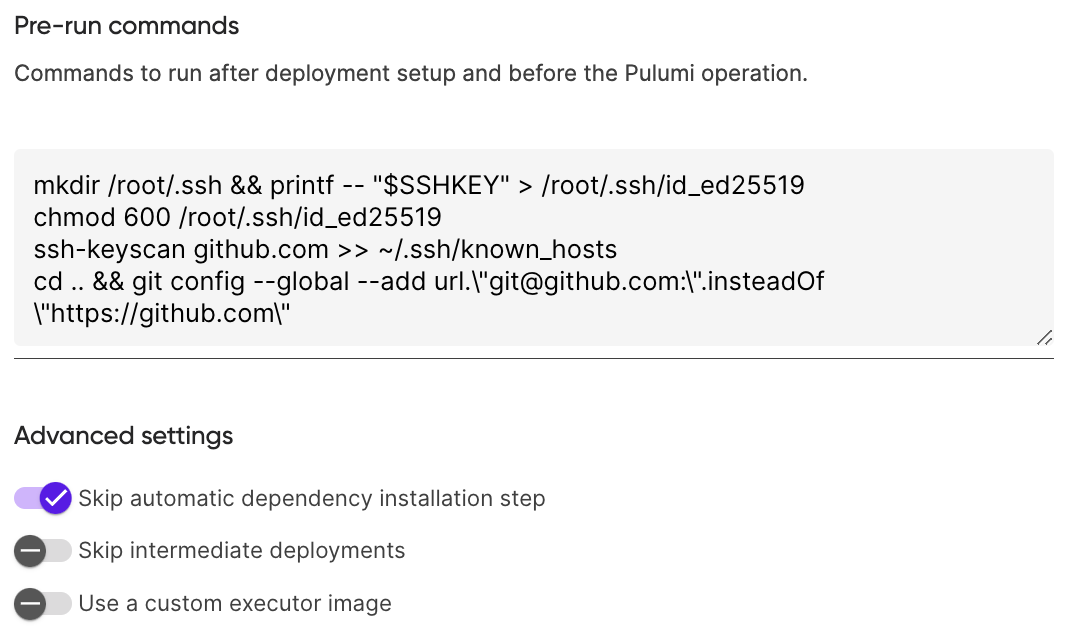Click the gray knob of the intermediate deployments switch

pos(30,550)
